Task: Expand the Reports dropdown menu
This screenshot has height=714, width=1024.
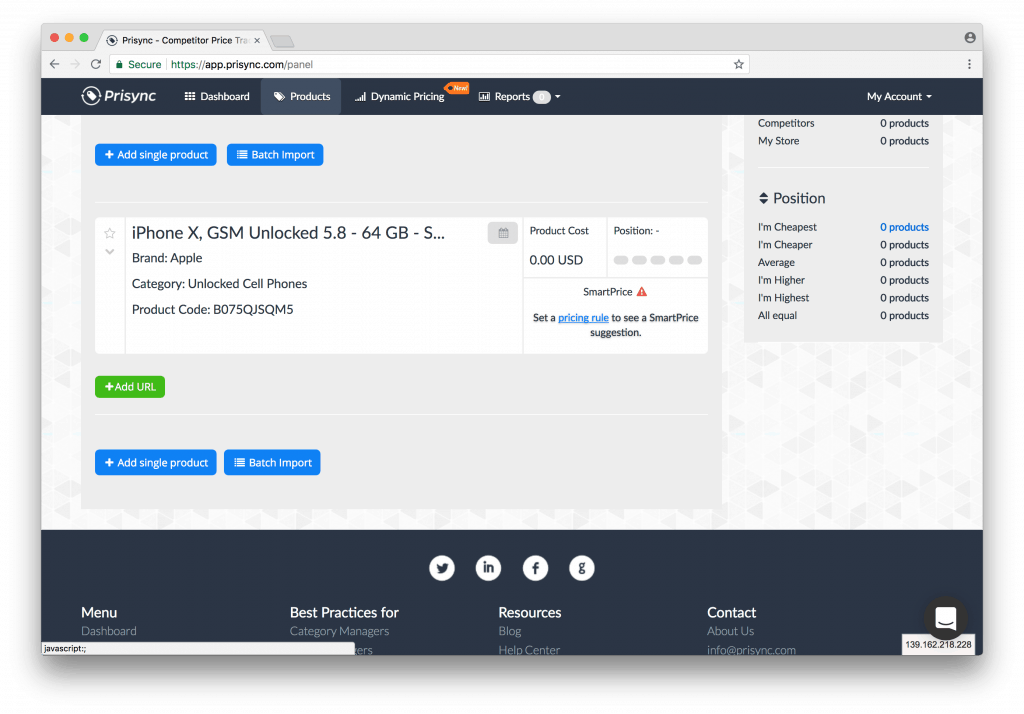Action: (x=519, y=97)
